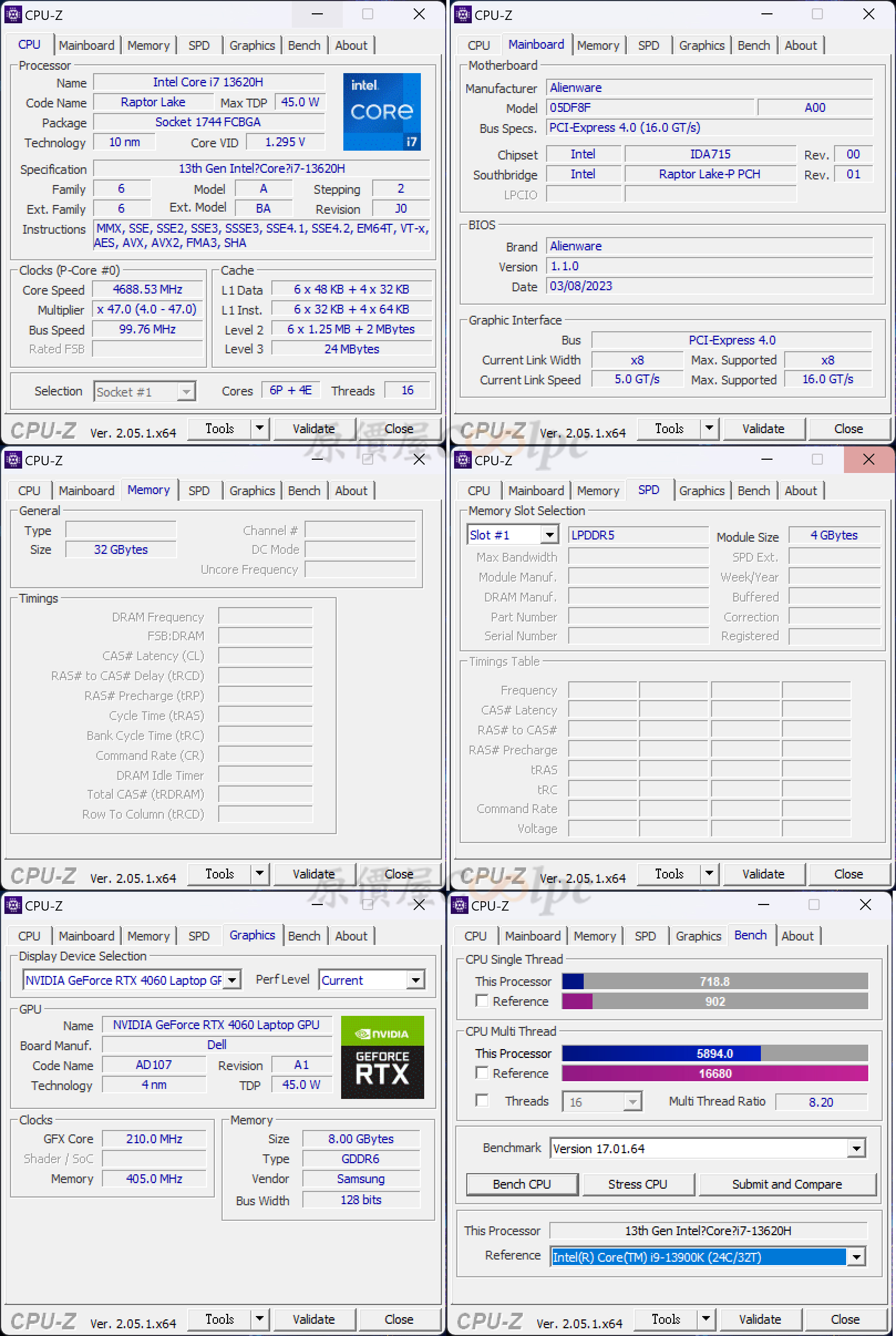
Task: Click the CPU-Z title icon in the Mainboard-tab window
Action: (462, 14)
